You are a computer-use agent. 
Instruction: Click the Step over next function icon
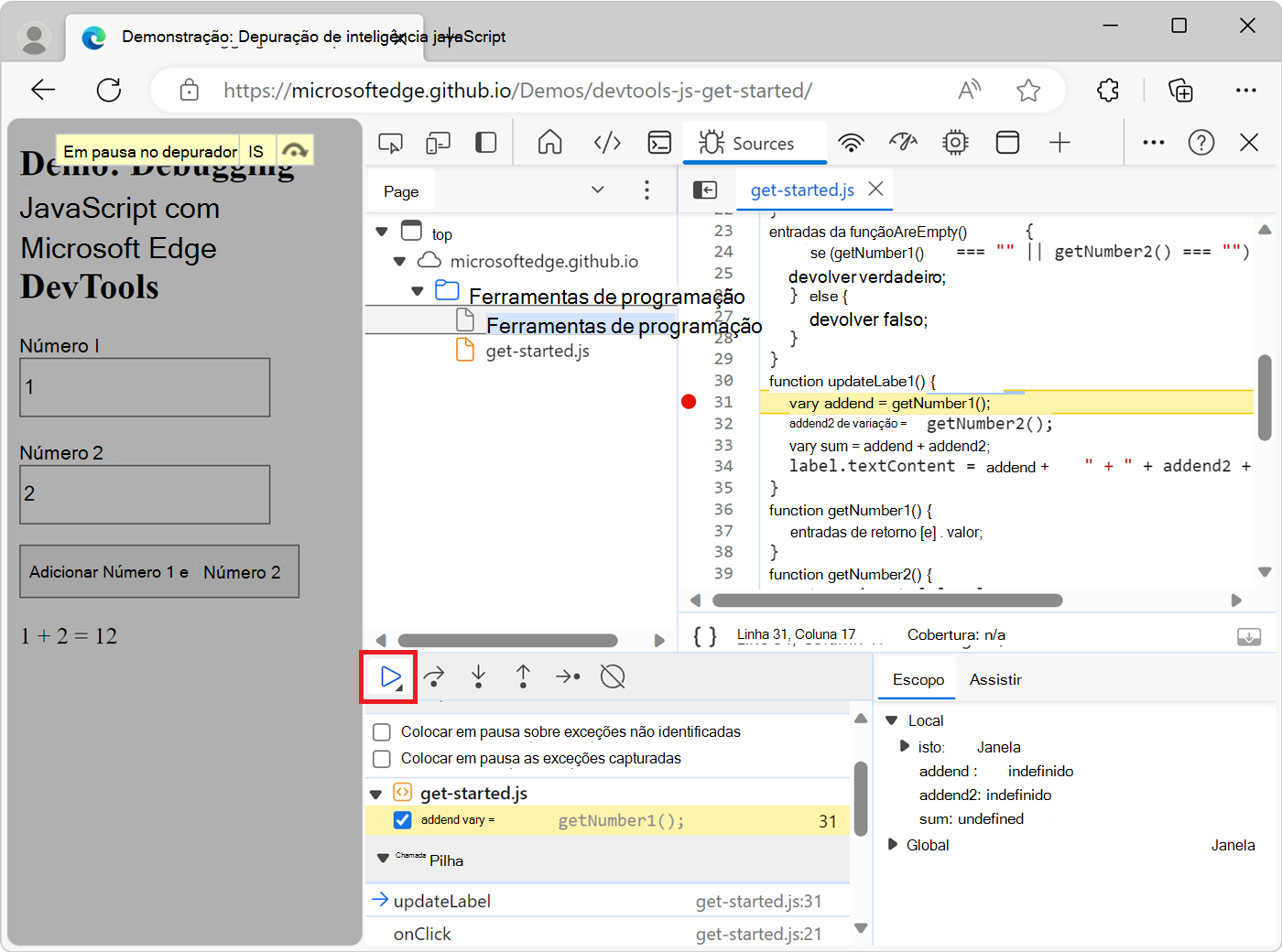434,677
